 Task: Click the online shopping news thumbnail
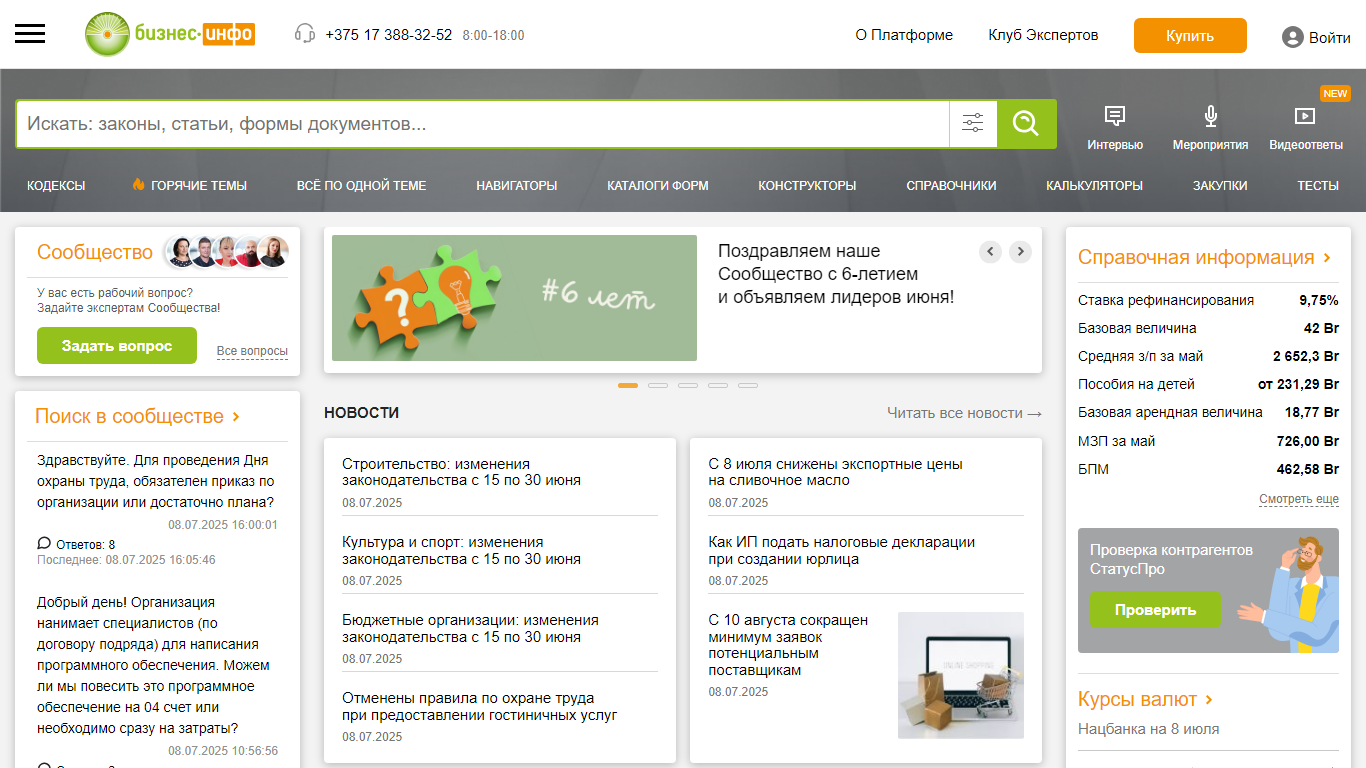click(x=961, y=675)
